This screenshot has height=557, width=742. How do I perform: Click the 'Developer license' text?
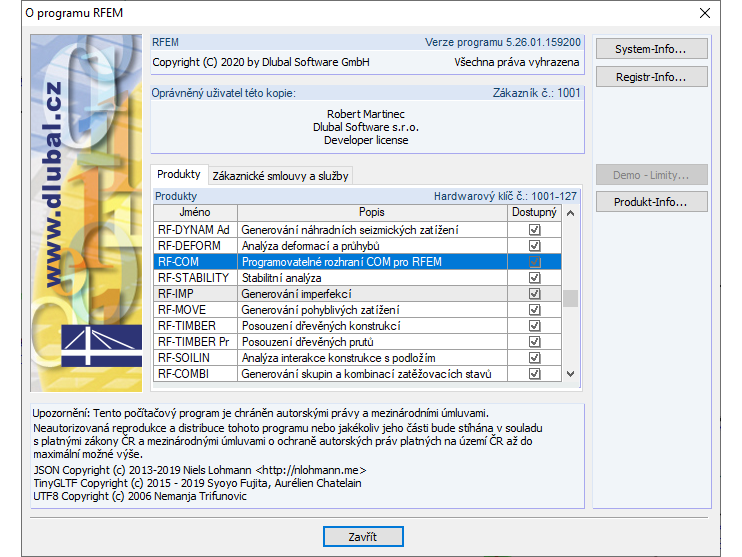pos(366,140)
